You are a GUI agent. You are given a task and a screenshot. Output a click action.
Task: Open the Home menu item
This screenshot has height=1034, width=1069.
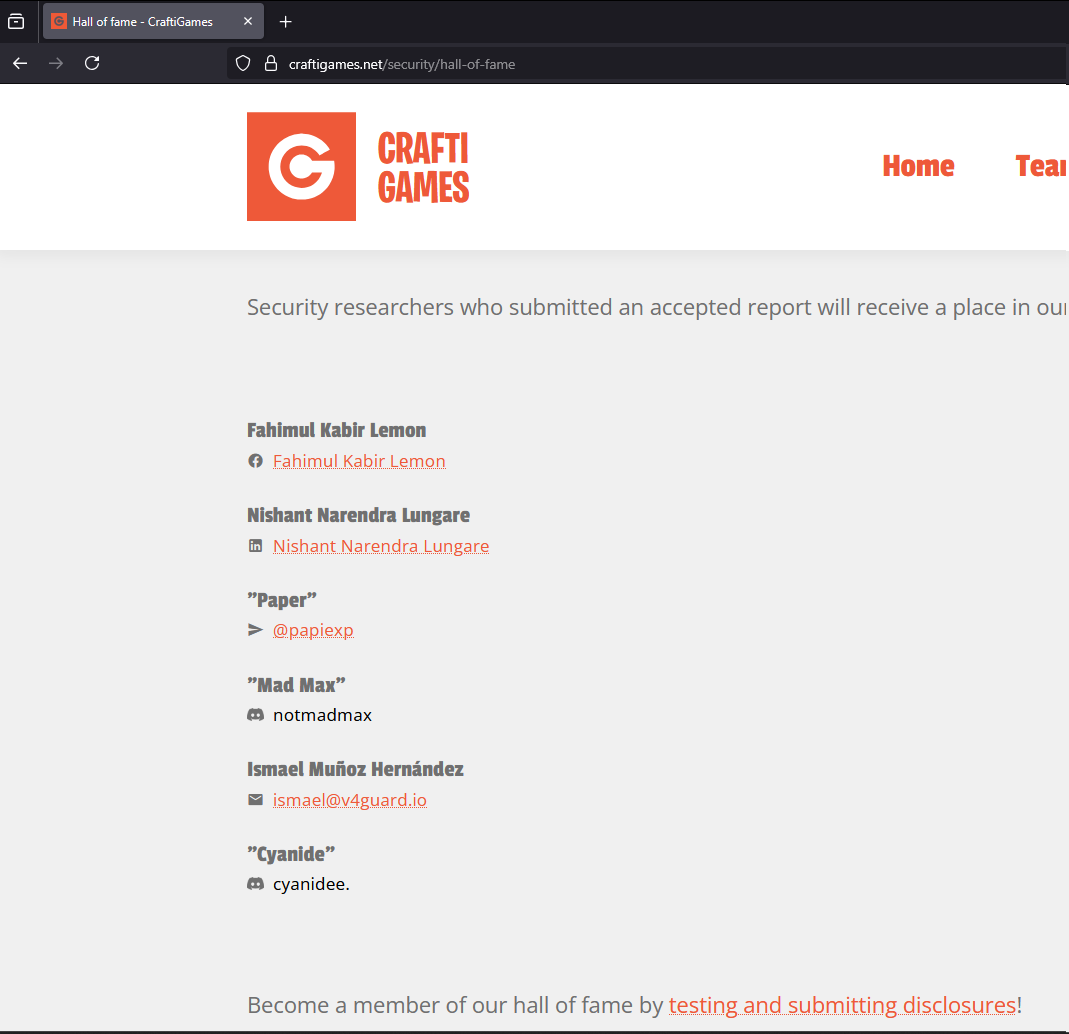[918, 166]
